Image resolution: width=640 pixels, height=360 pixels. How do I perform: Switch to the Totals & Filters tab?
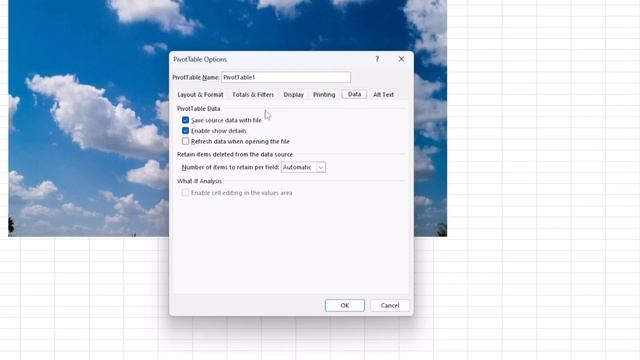[x=253, y=95]
